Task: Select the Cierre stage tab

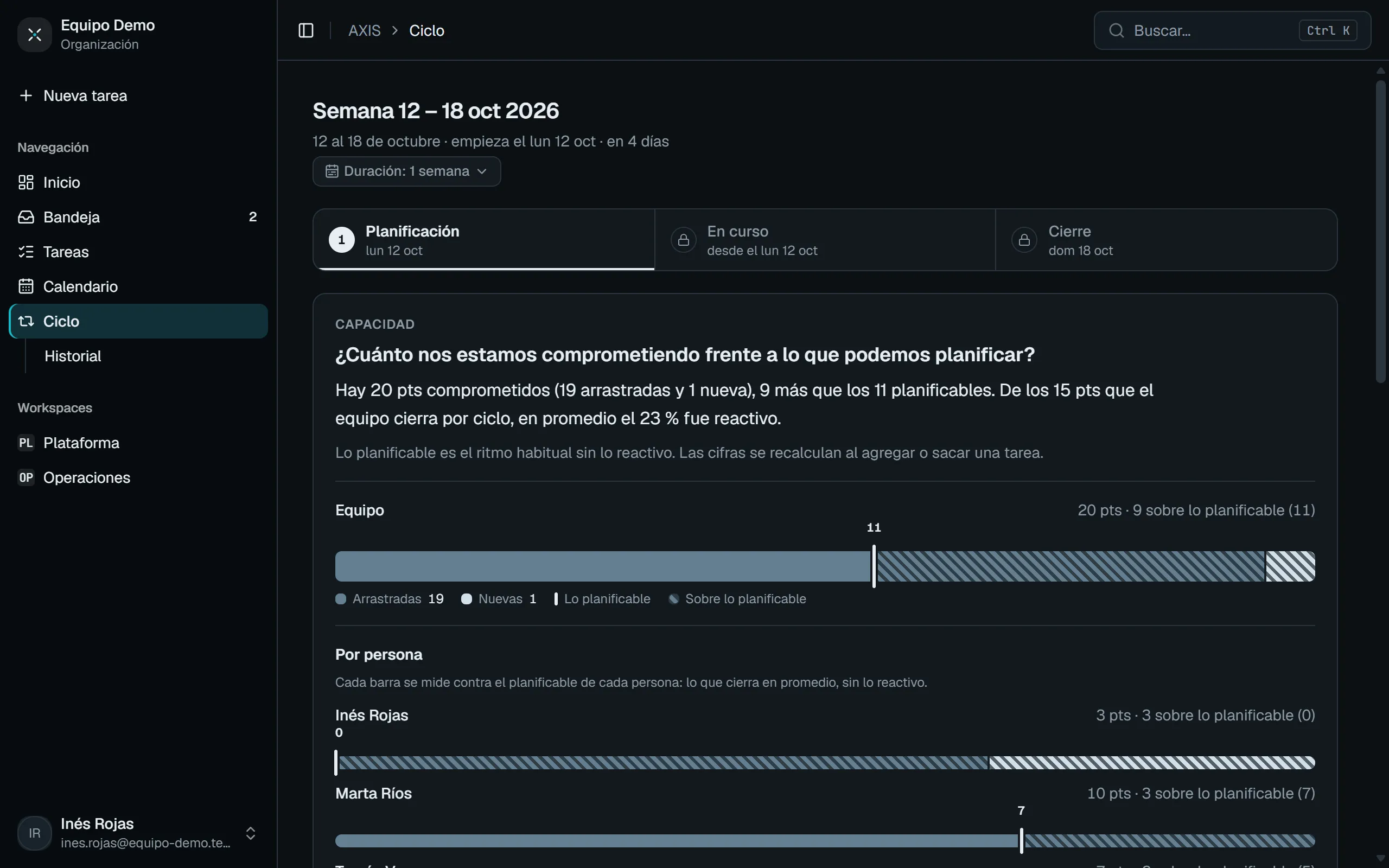Action: pos(1167,240)
